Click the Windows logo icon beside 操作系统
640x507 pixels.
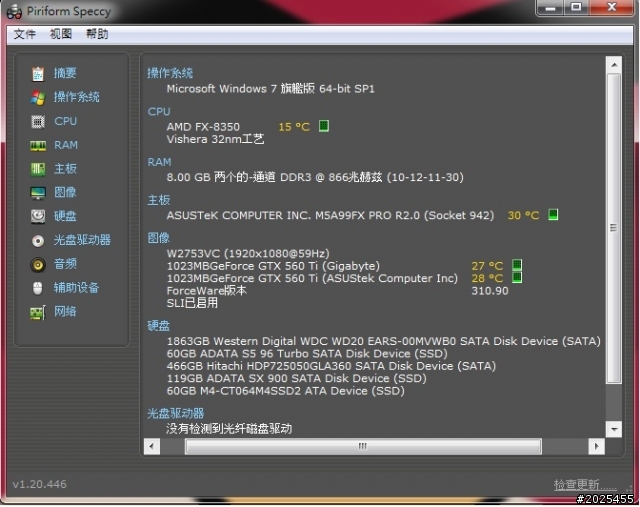point(38,98)
